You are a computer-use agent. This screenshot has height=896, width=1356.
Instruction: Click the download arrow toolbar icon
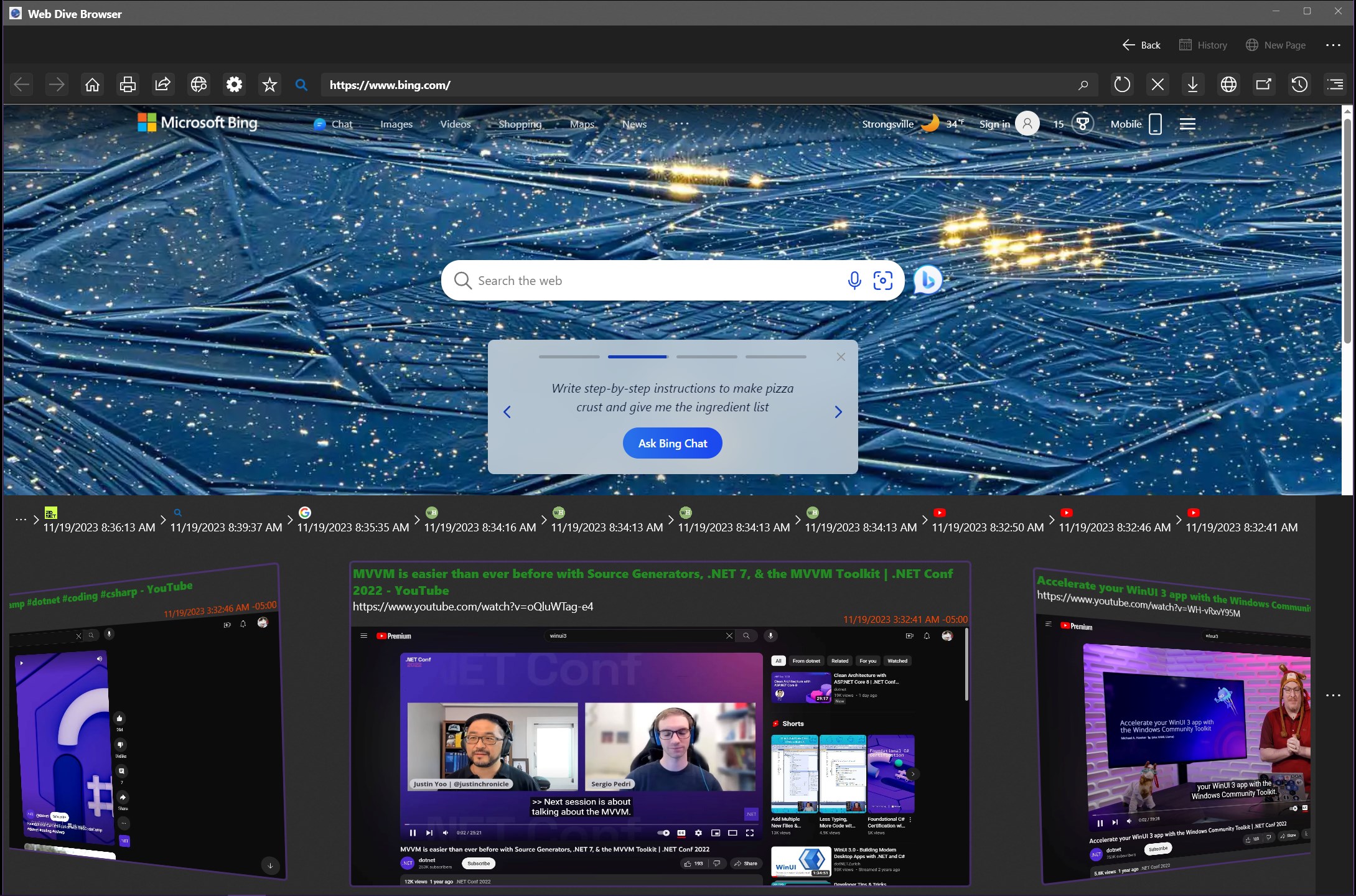tap(1192, 85)
